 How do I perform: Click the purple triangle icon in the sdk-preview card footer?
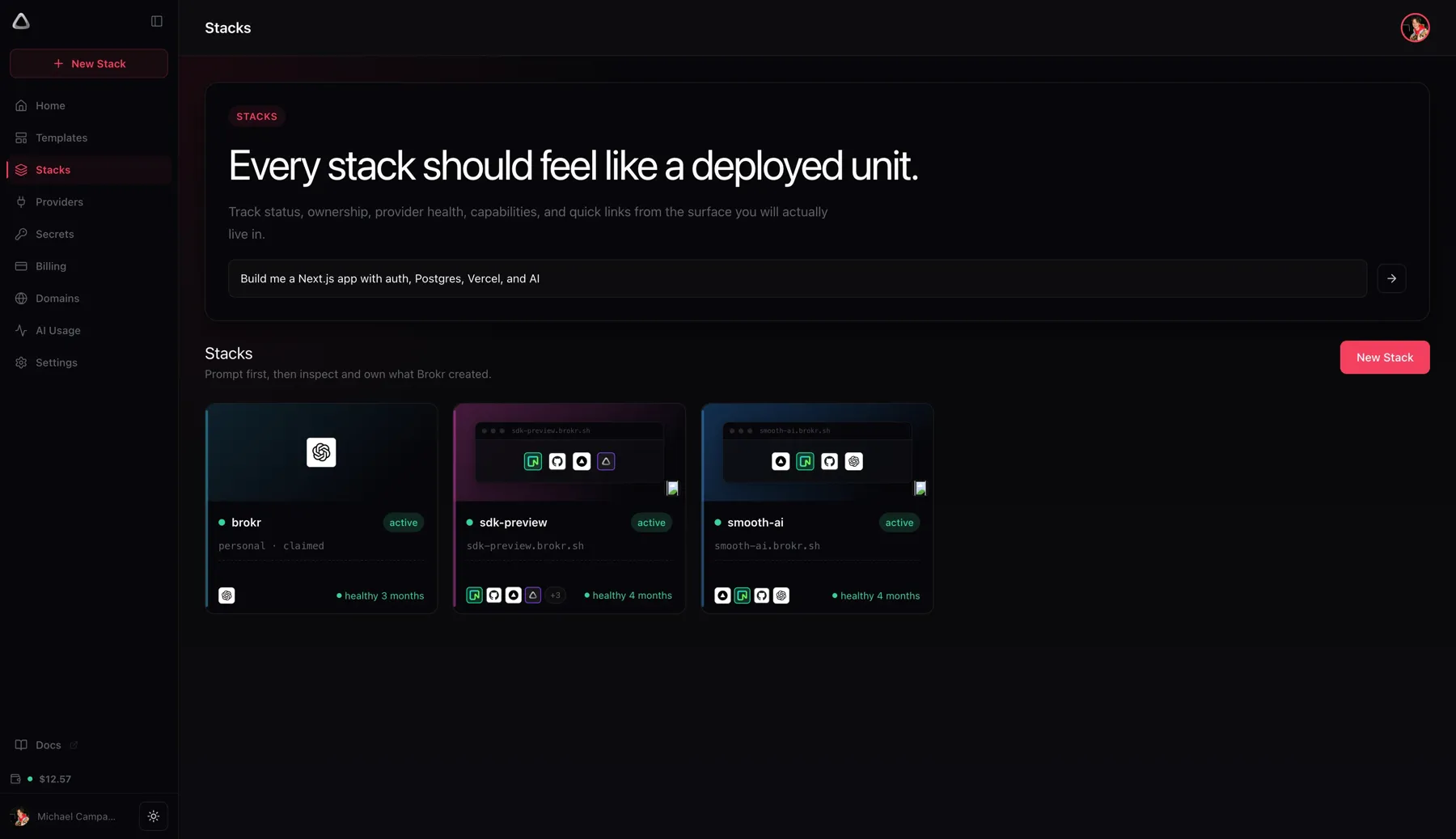[532, 595]
